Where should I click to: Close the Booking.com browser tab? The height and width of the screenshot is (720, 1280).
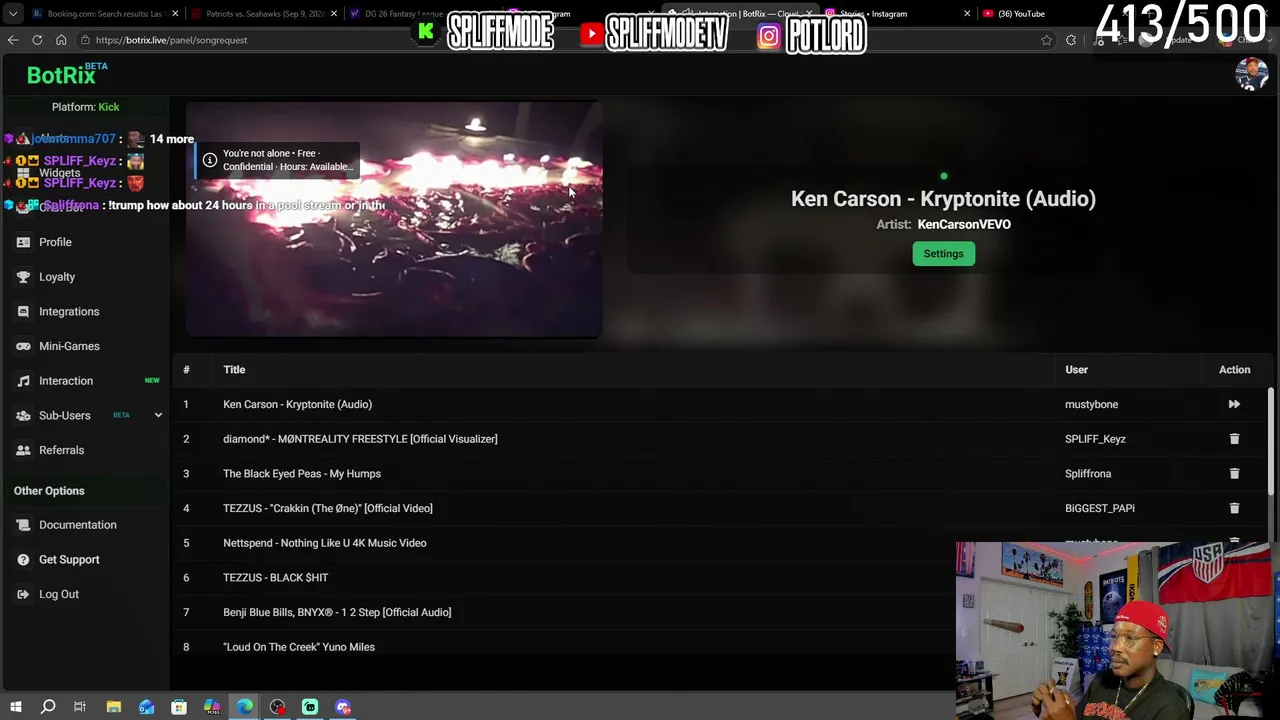(x=175, y=14)
